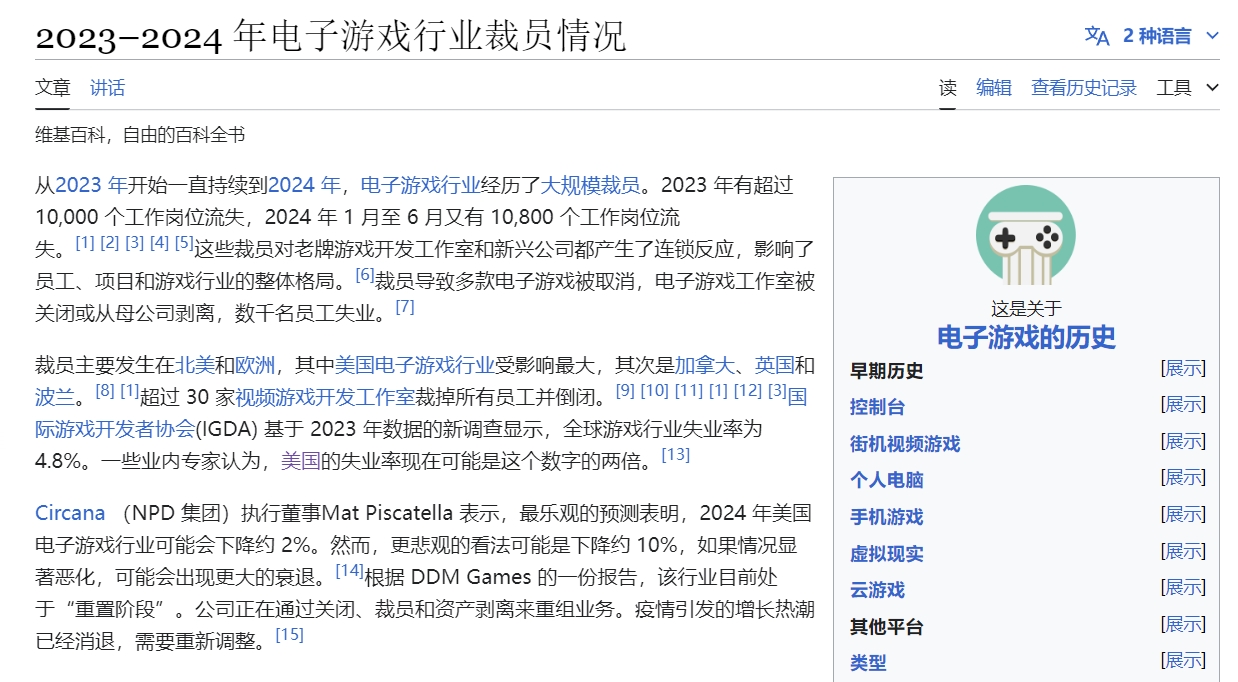Click the 维基百科，自由的百科全书 tagline
The image size is (1238, 682).
[x=140, y=135]
